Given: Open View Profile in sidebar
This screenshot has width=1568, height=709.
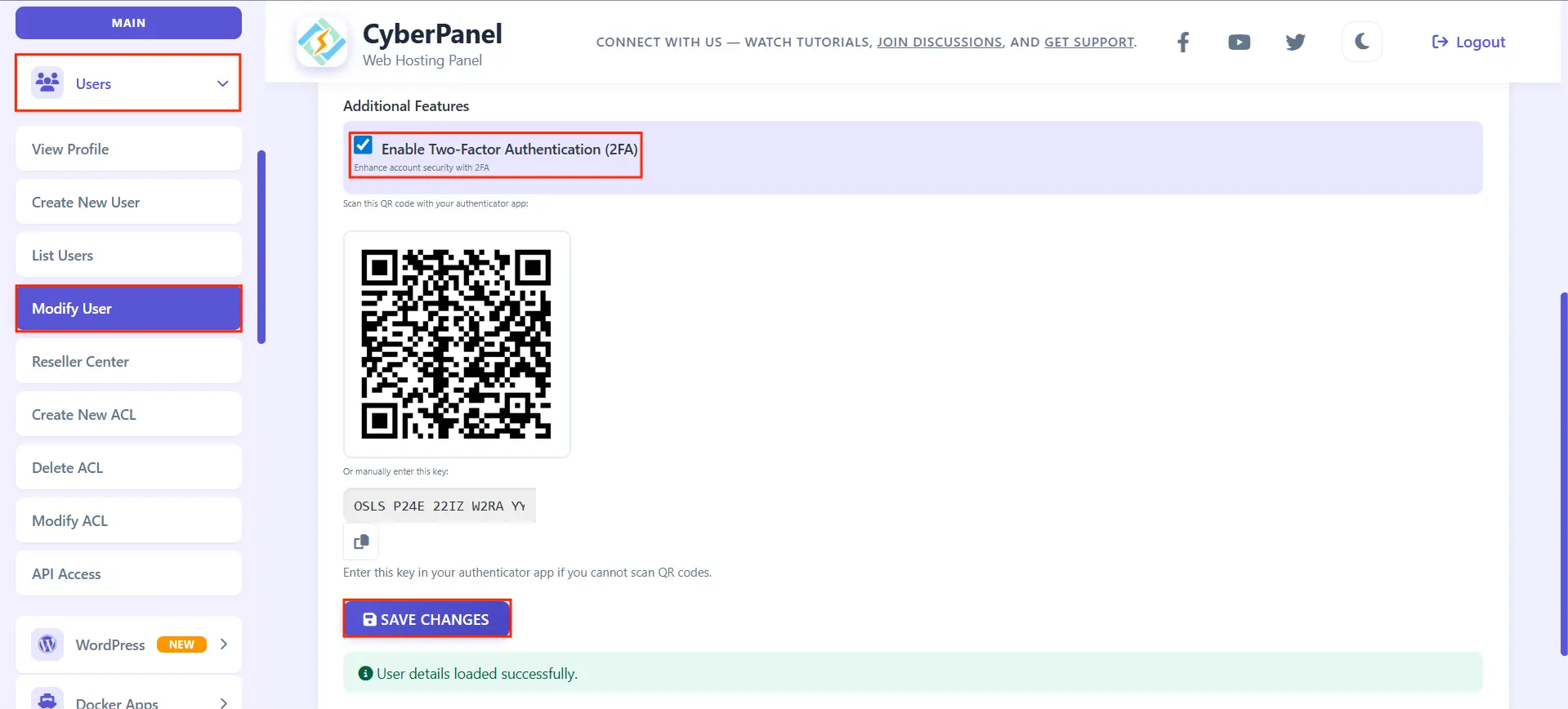Looking at the screenshot, I should pyautogui.click(x=128, y=149).
